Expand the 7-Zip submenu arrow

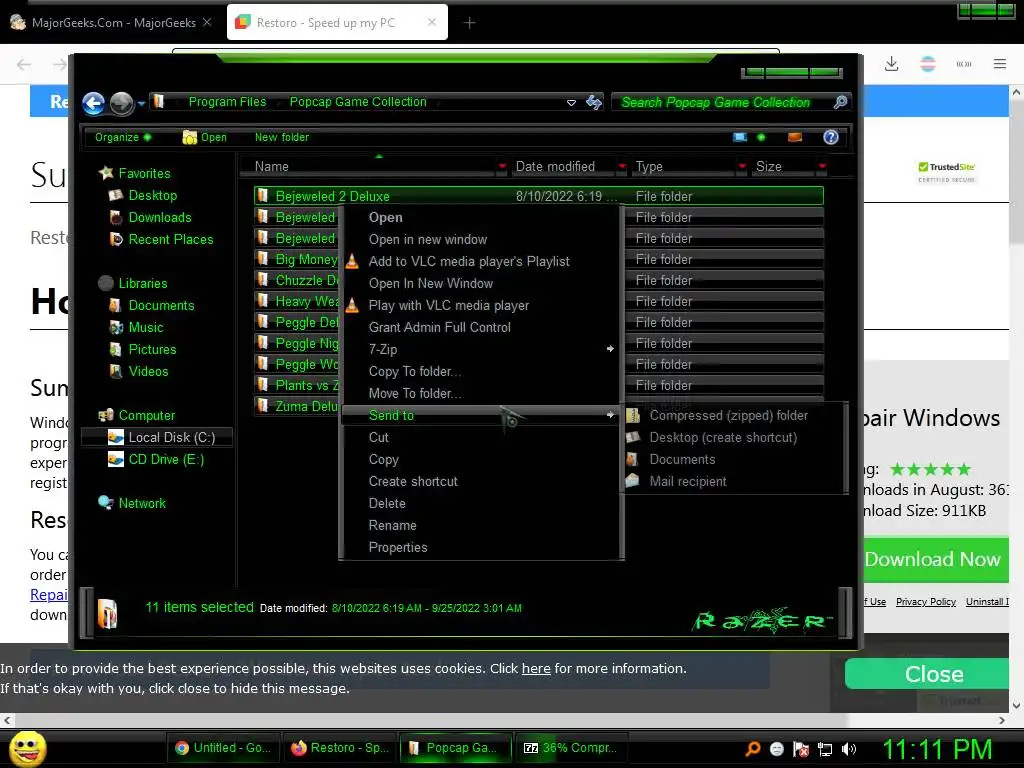tap(610, 349)
